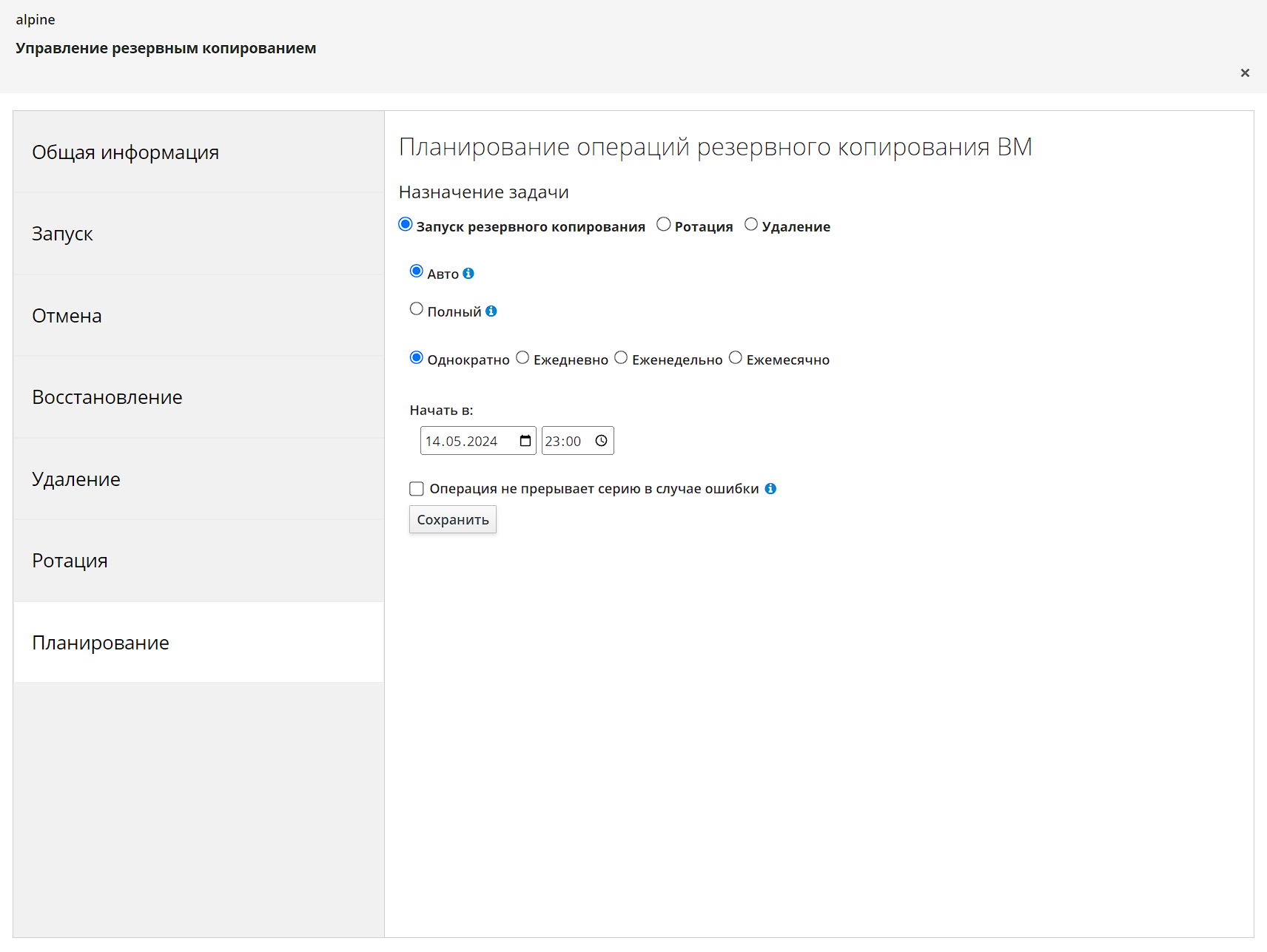Click the start time field 23:00
Viewport: 1267px width, 952px height.
pyautogui.click(x=565, y=441)
